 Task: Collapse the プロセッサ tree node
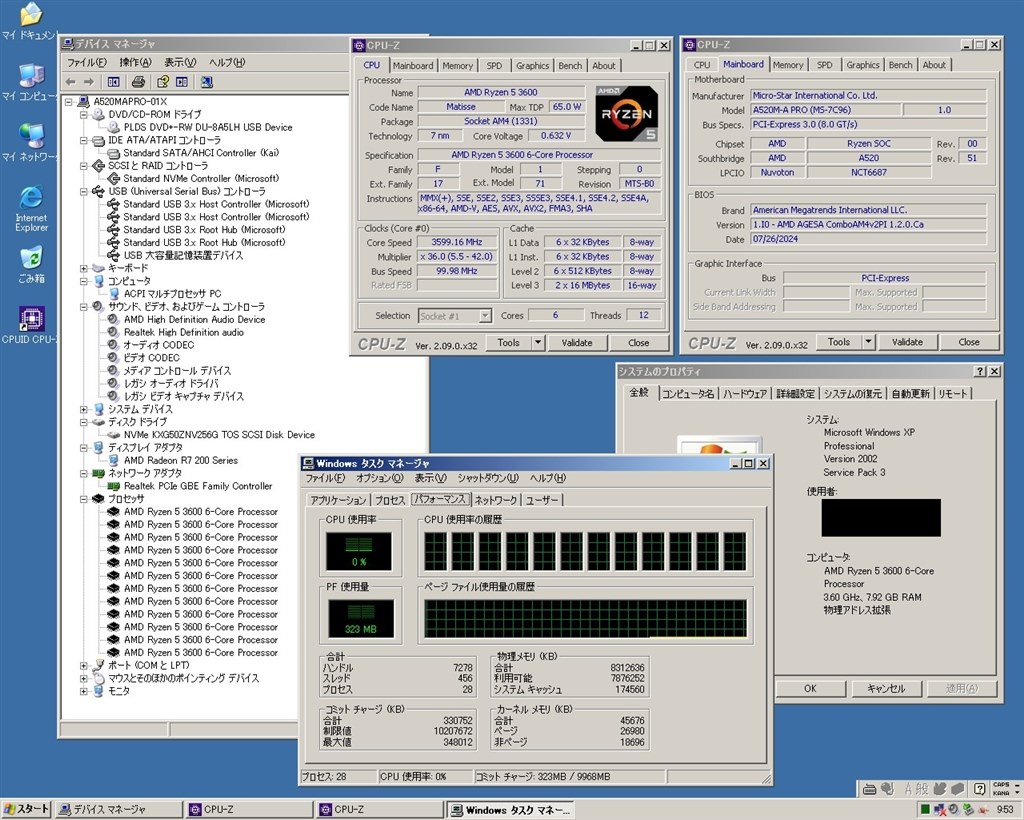click(84, 499)
